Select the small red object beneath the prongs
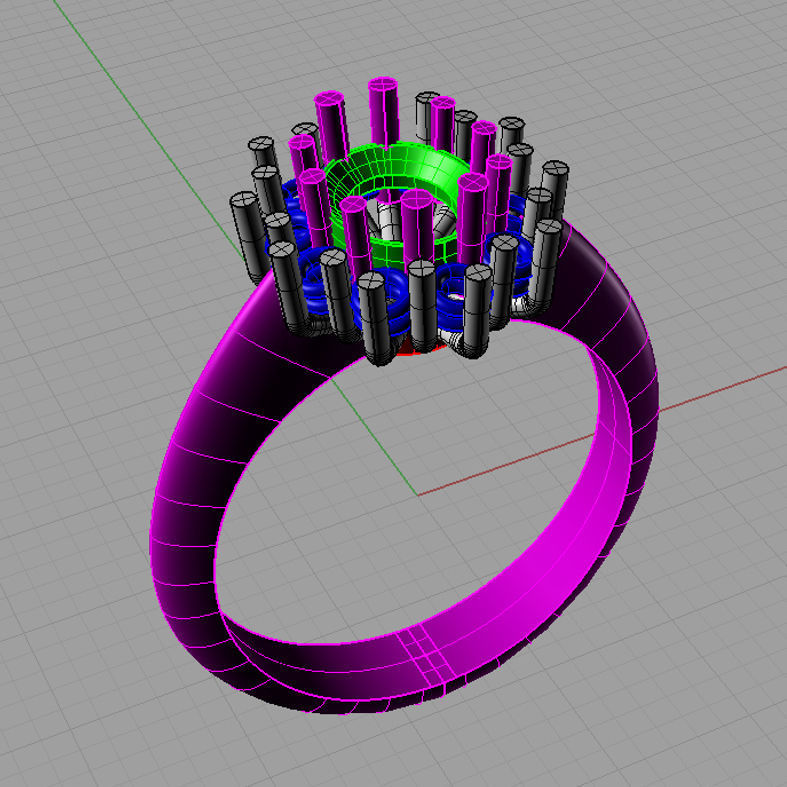787x787 pixels. coord(406,347)
